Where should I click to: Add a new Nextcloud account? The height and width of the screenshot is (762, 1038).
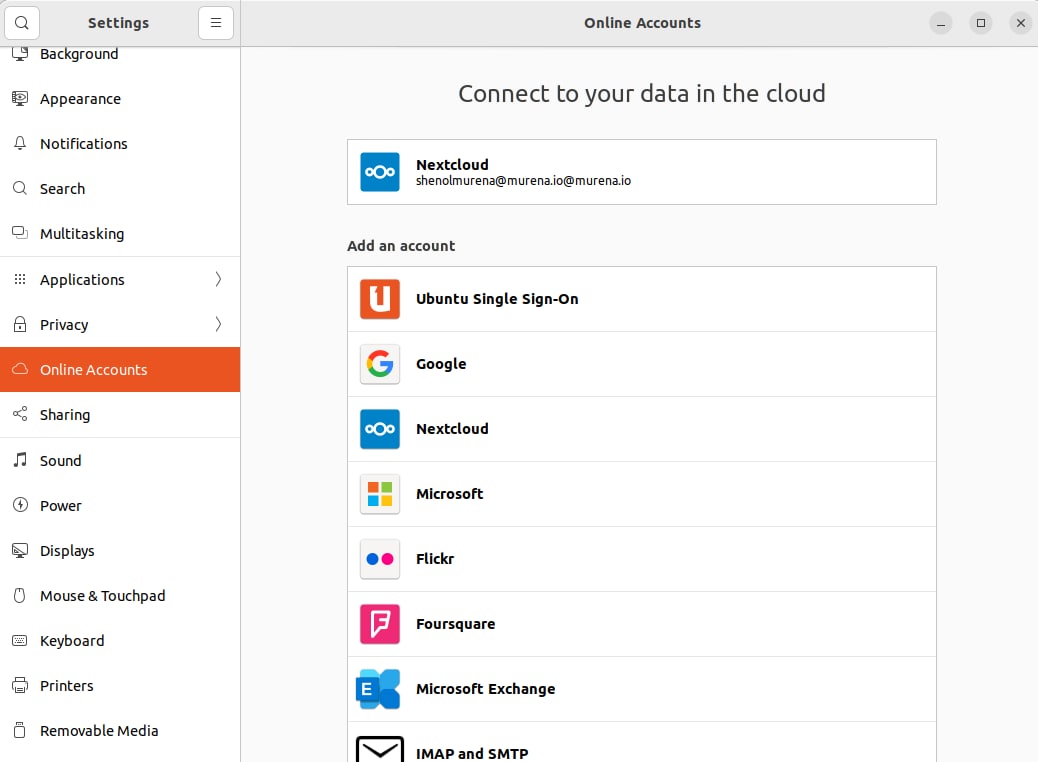click(x=641, y=429)
